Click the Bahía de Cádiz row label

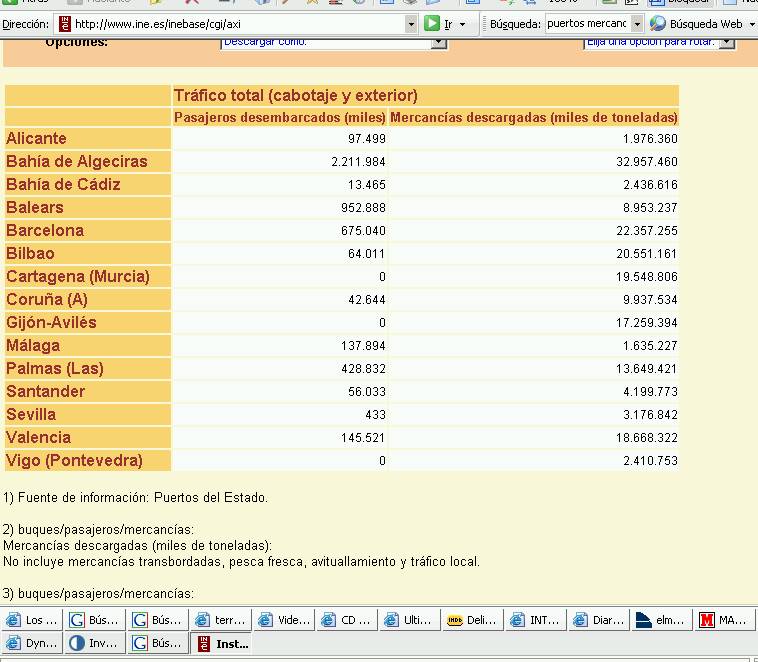63,184
